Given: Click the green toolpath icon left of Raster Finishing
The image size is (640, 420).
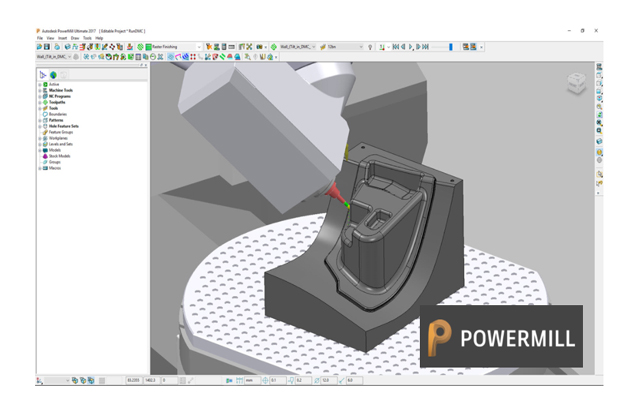Looking at the screenshot, I should pos(140,47).
